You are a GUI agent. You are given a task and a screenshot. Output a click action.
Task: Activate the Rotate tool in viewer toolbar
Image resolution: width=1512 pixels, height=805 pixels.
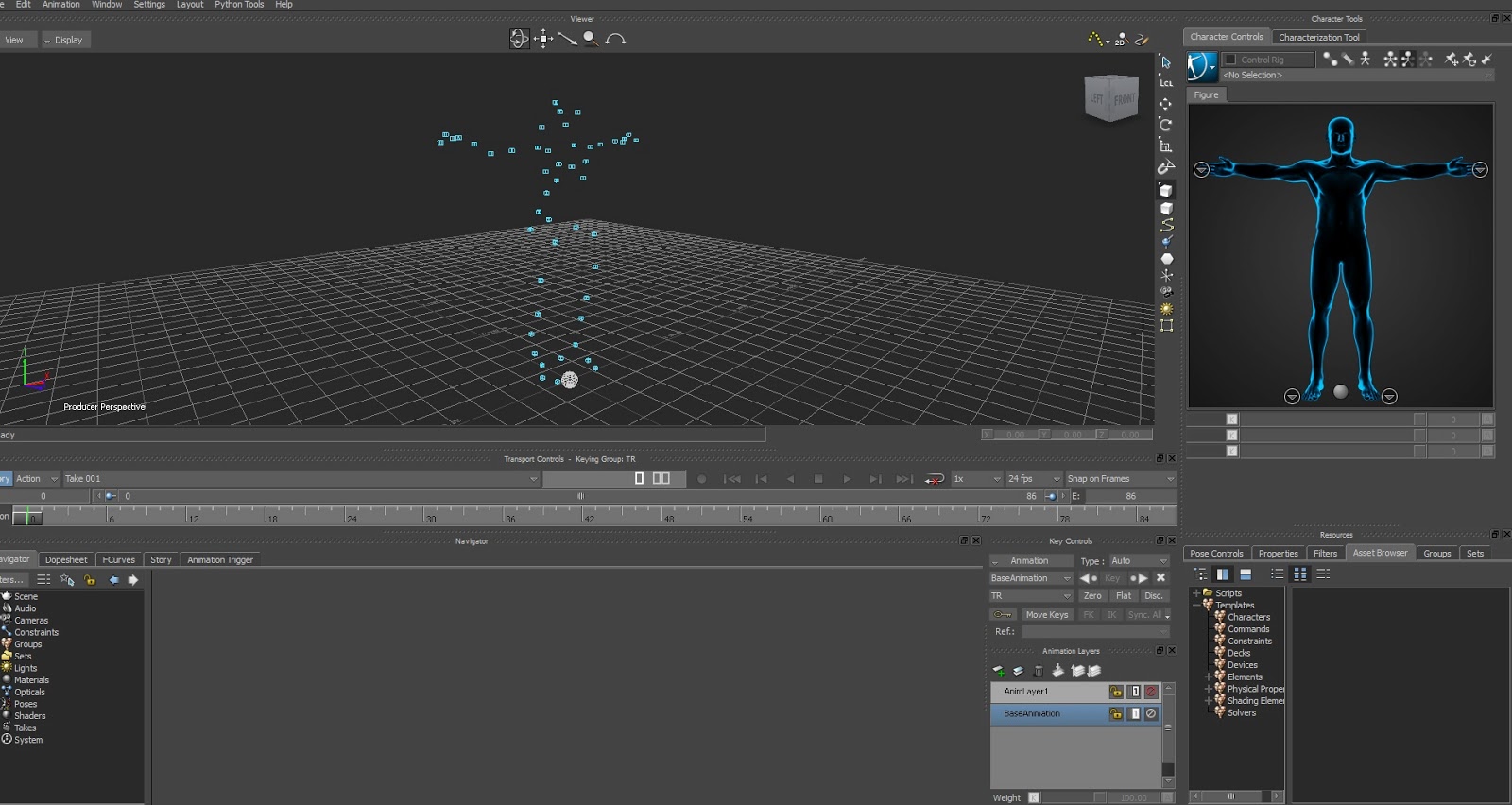coord(1166,125)
